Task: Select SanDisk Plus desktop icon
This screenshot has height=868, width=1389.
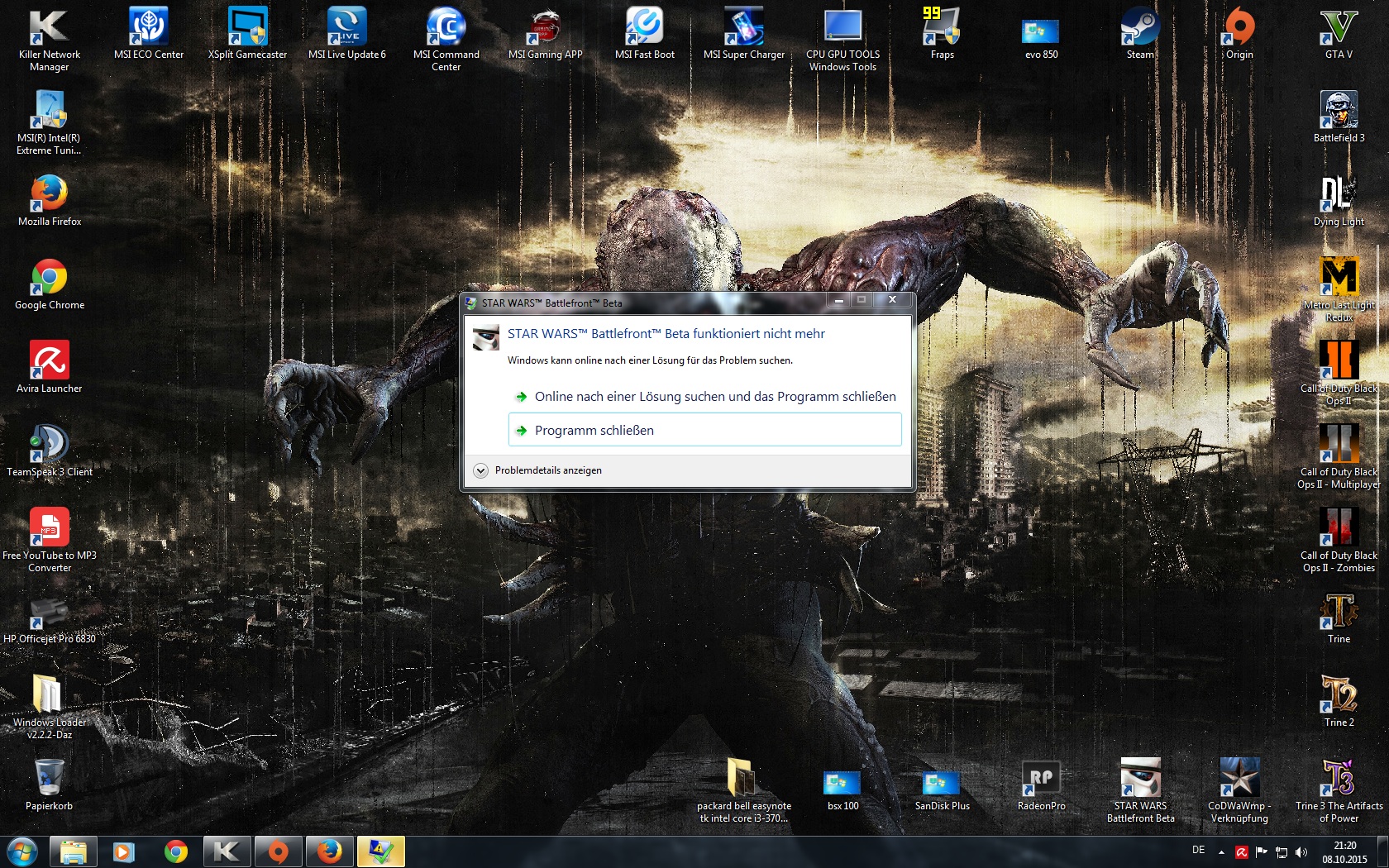Action: pyautogui.click(x=943, y=789)
